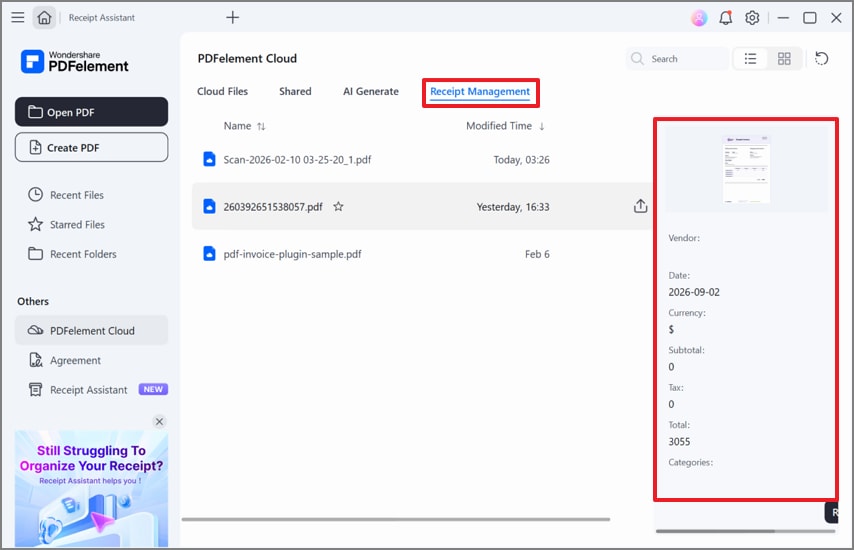Click the Feb 6 modified time

[x=537, y=254]
